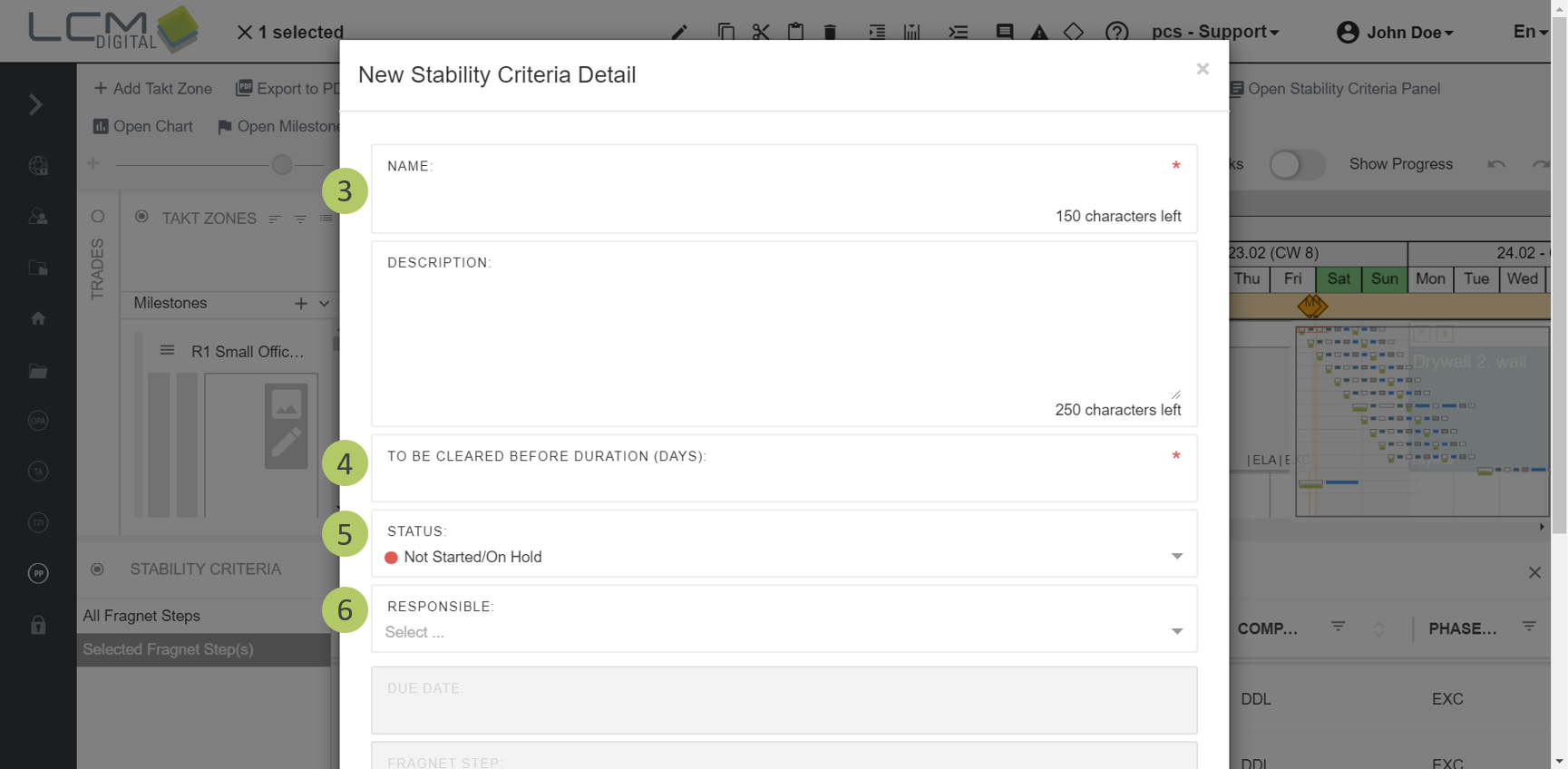The image size is (1568, 769).
Task: Click the trash delete icon
Action: pyautogui.click(x=830, y=32)
